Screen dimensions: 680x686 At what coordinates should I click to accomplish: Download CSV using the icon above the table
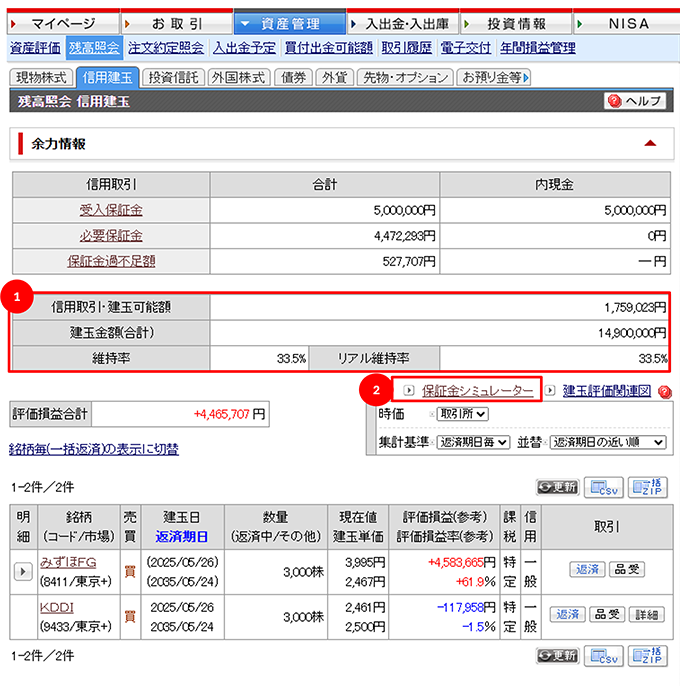[606, 487]
